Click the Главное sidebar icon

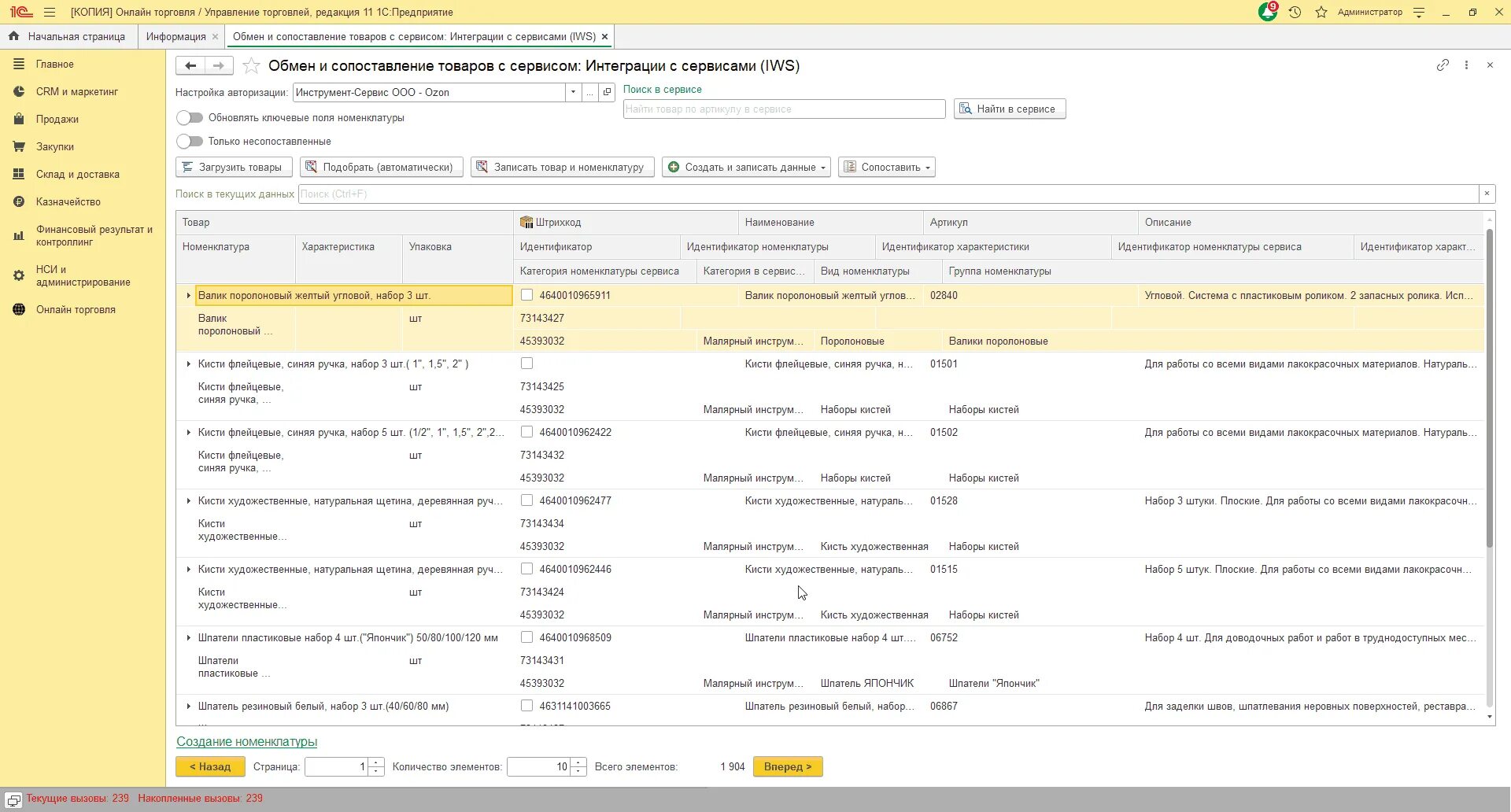(19, 64)
